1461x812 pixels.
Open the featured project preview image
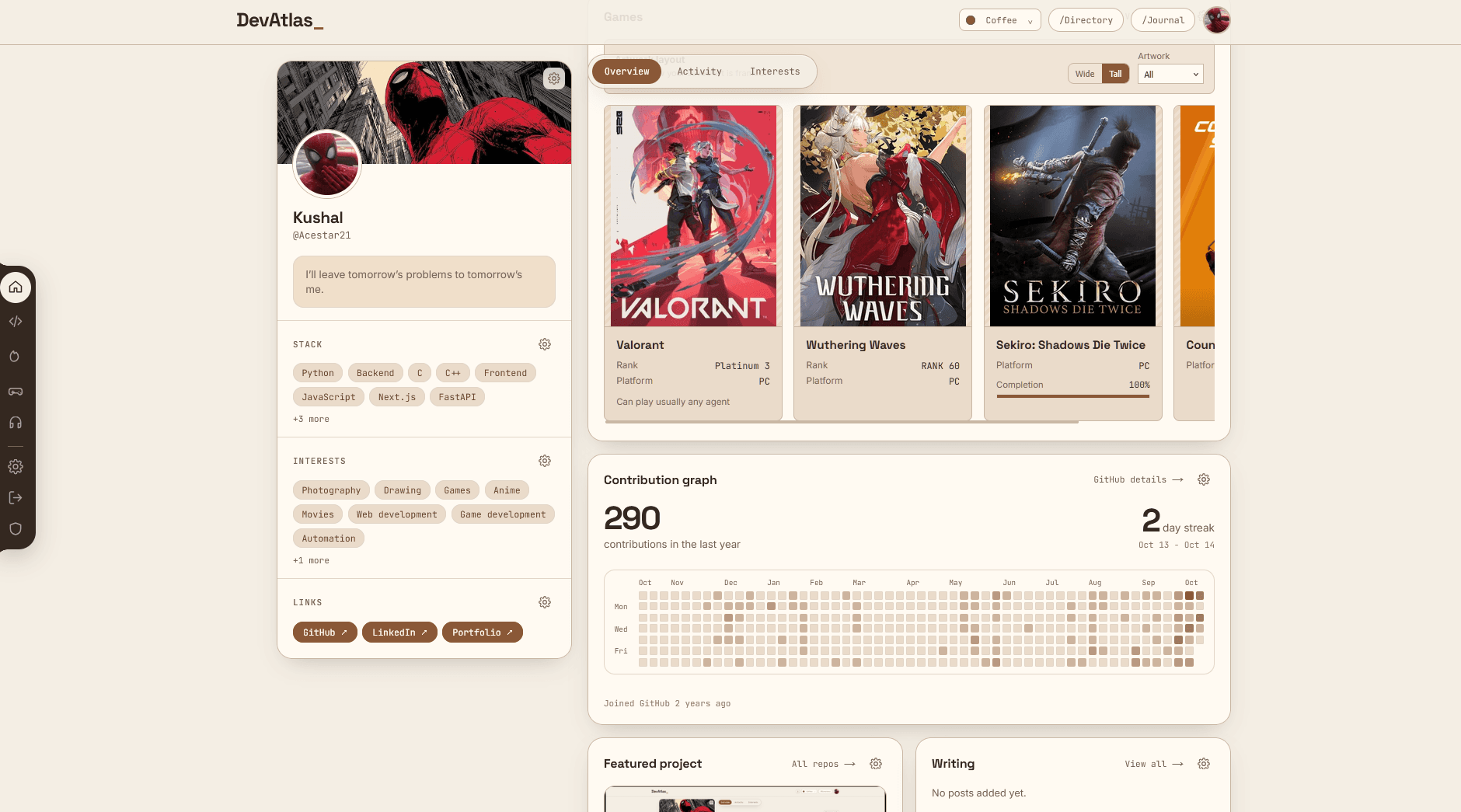point(744,799)
